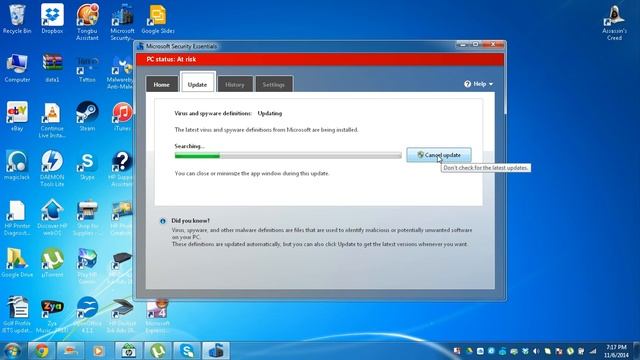The width and height of the screenshot is (640, 360).
Task: Open the HP taskbar button
Action: click(128, 351)
